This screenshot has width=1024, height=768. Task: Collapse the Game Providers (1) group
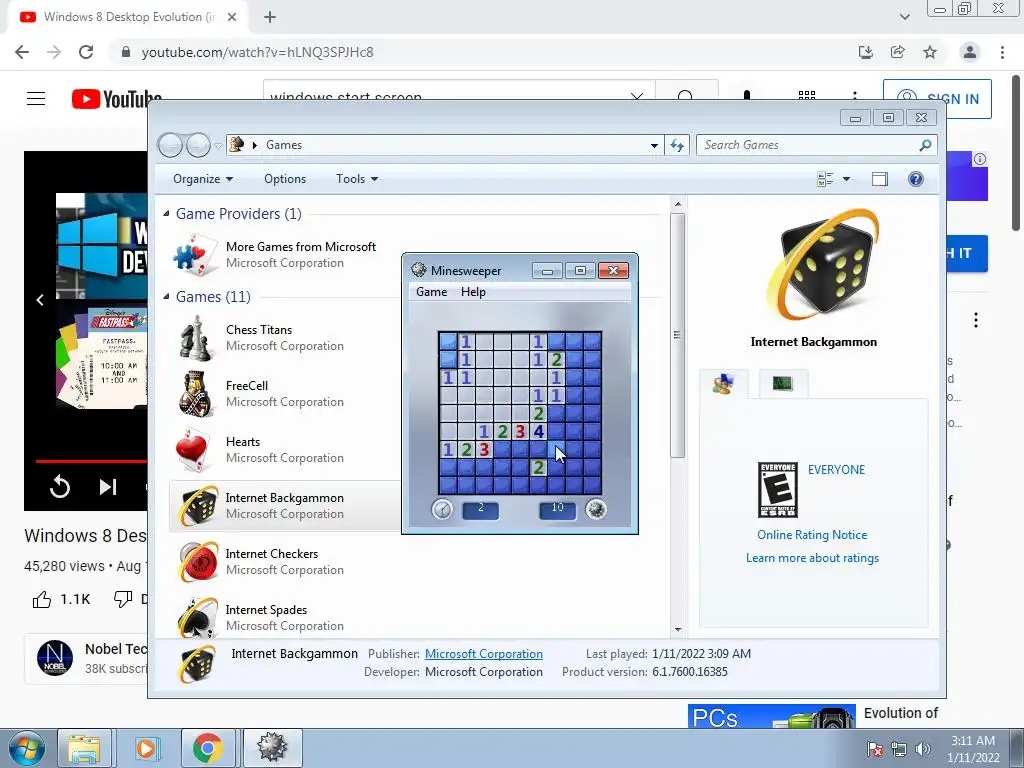[167, 214]
